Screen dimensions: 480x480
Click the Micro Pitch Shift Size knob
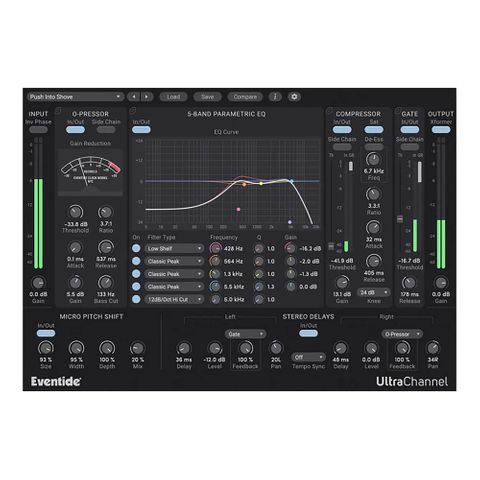click(46, 348)
